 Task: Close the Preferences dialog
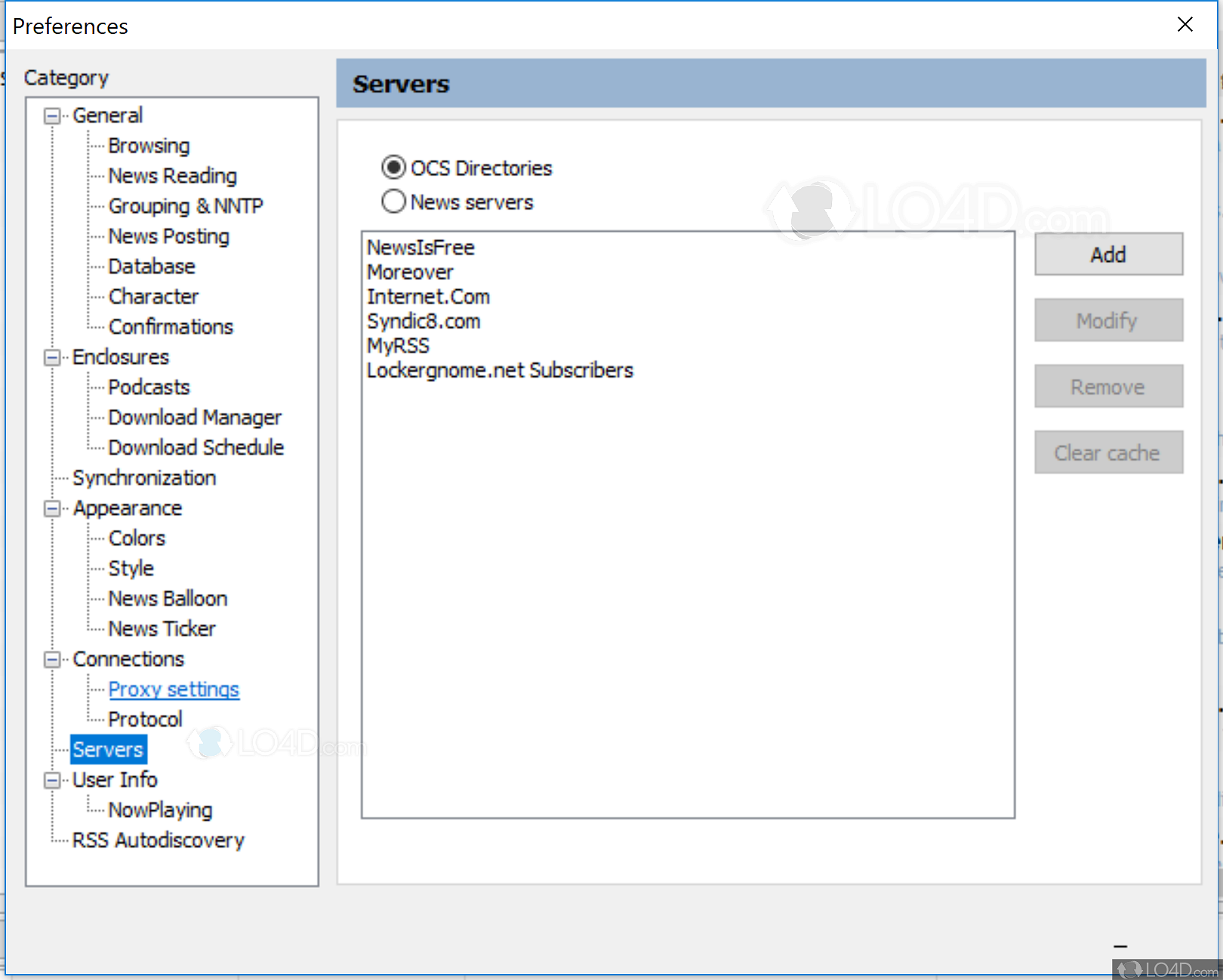(x=1184, y=25)
